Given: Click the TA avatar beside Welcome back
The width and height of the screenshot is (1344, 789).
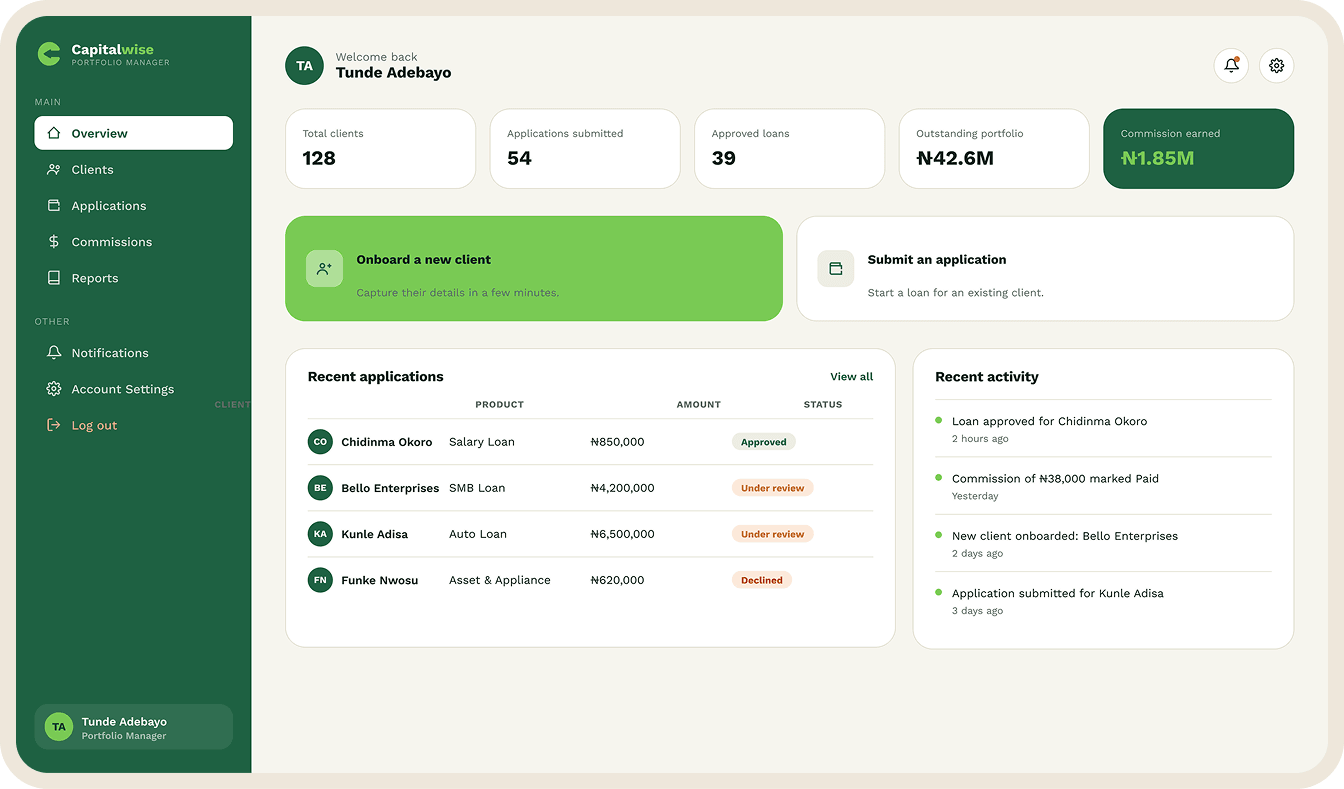Looking at the screenshot, I should click(x=304, y=66).
